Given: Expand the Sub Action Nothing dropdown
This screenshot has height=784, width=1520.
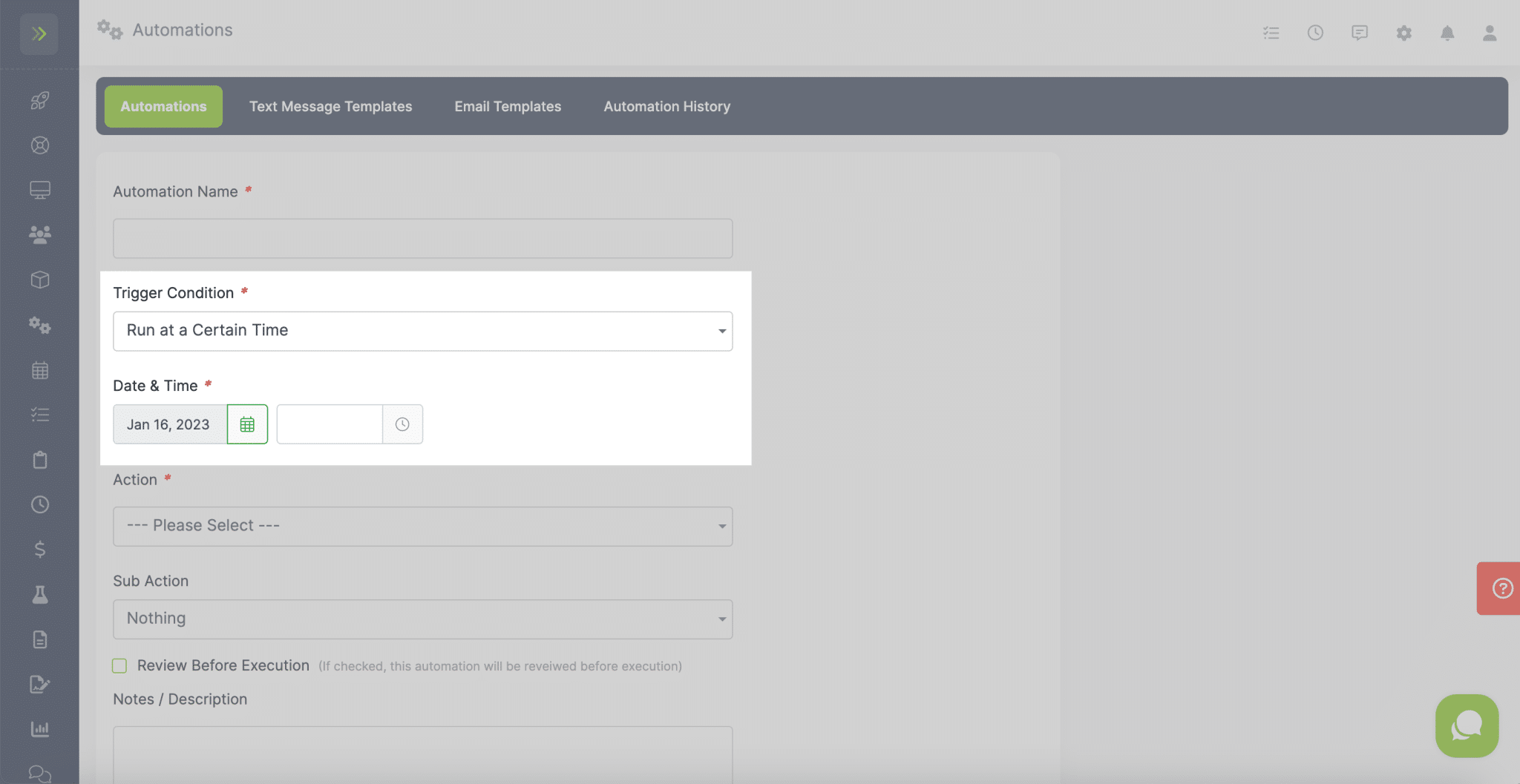Looking at the screenshot, I should click(x=422, y=618).
